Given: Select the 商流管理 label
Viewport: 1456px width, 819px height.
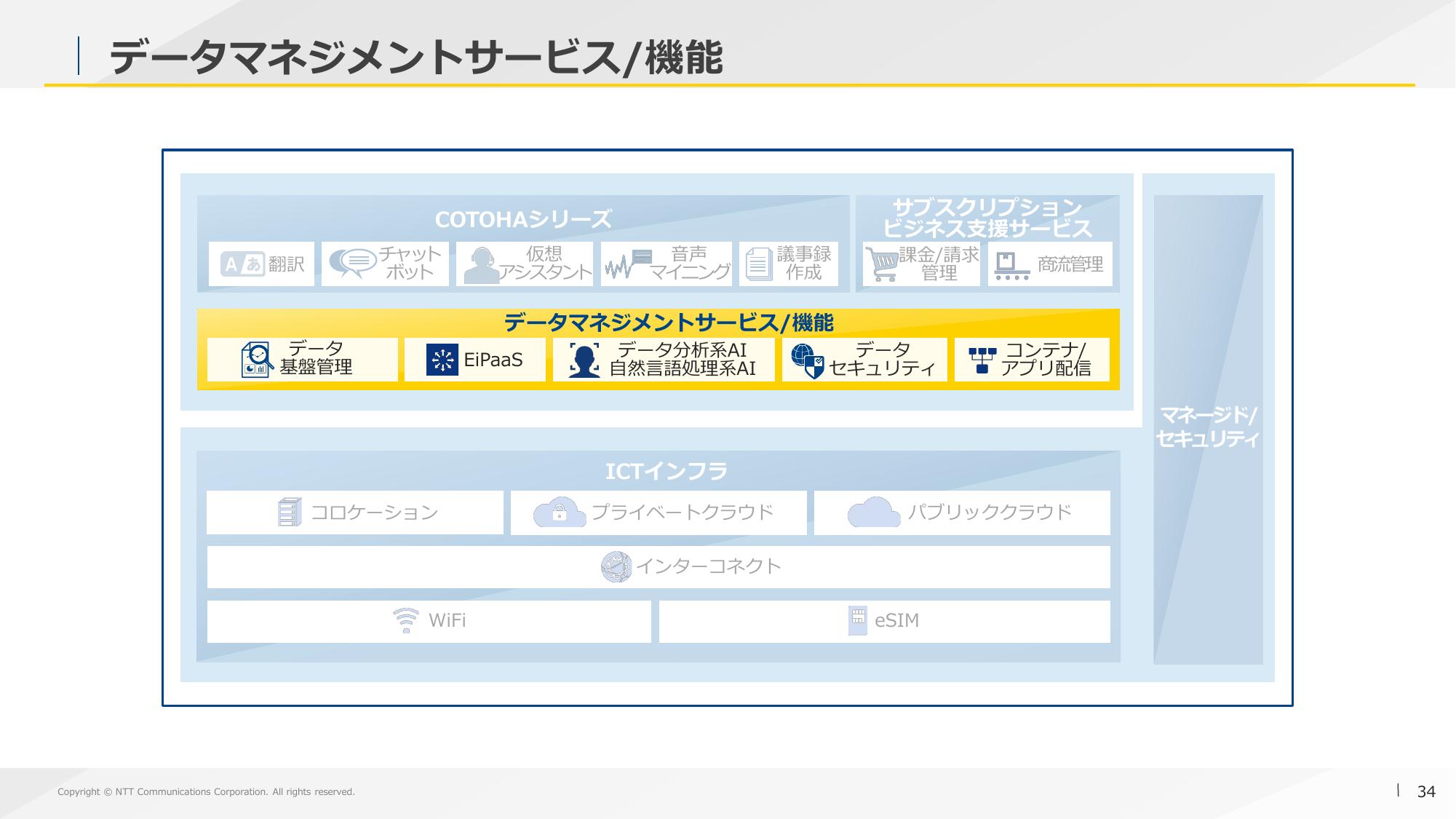Looking at the screenshot, I should pos(1070,264).
